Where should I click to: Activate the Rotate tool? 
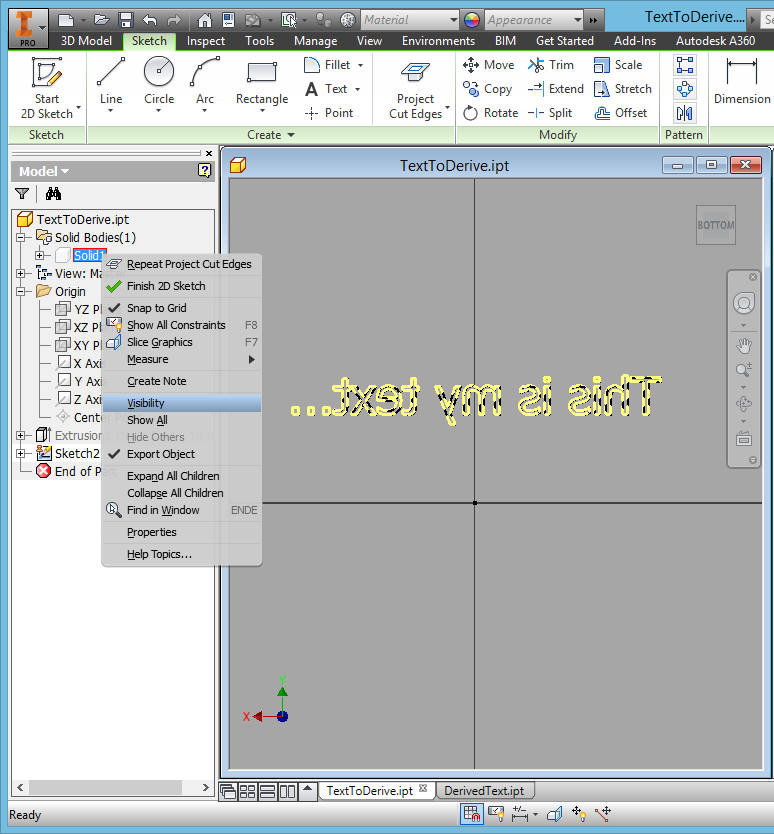490,113
